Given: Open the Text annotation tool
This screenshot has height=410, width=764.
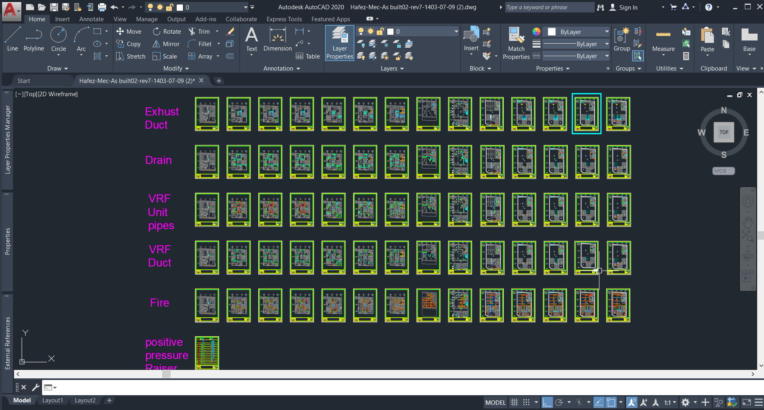Looking at the screenshot, I should 251,39.
